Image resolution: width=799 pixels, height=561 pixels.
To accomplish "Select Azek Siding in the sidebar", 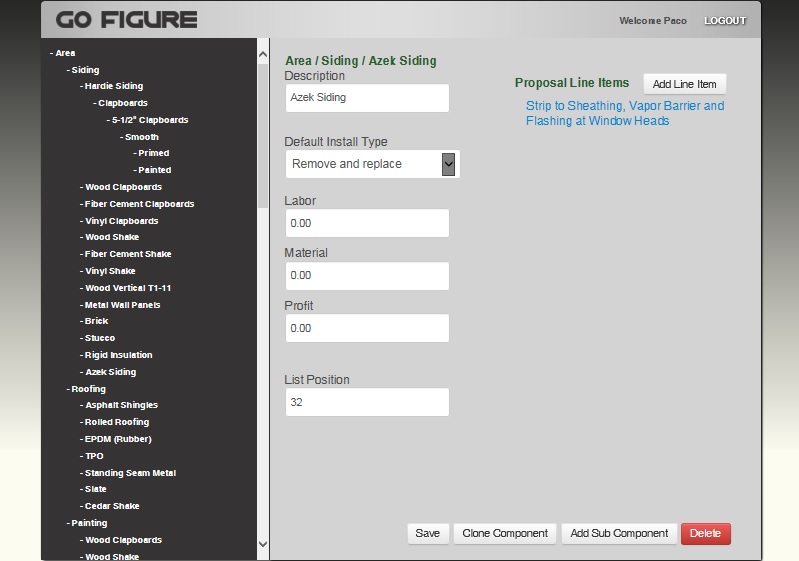I will click(x=110, y=372).
